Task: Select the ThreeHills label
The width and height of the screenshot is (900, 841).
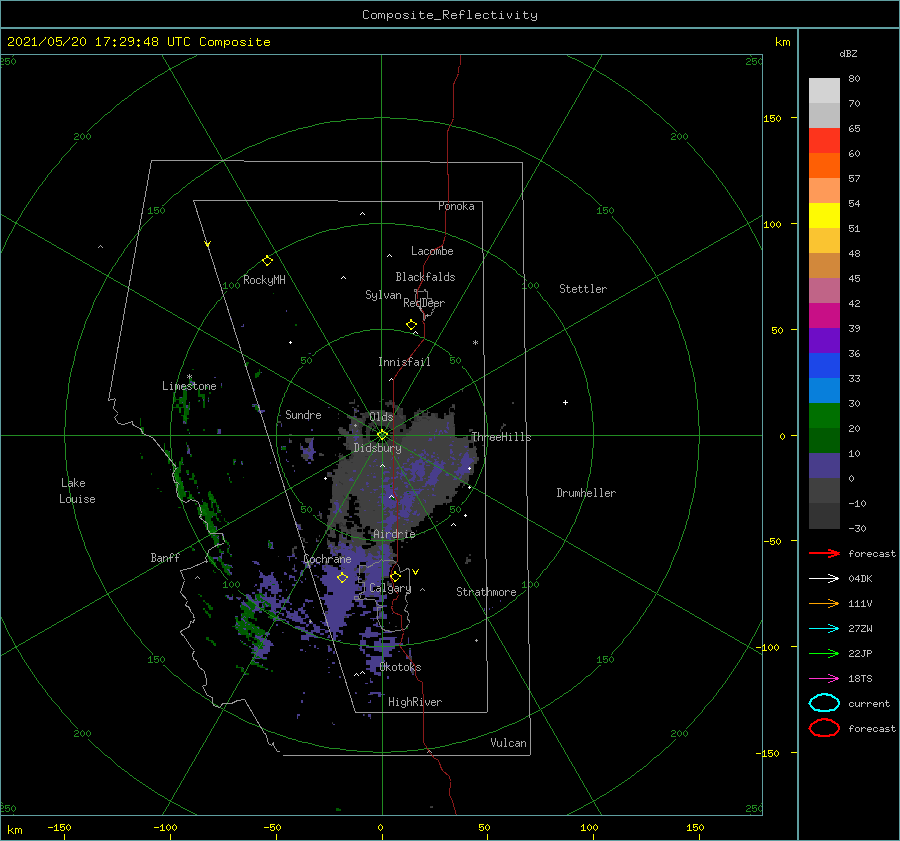Action: pos(501,437)
